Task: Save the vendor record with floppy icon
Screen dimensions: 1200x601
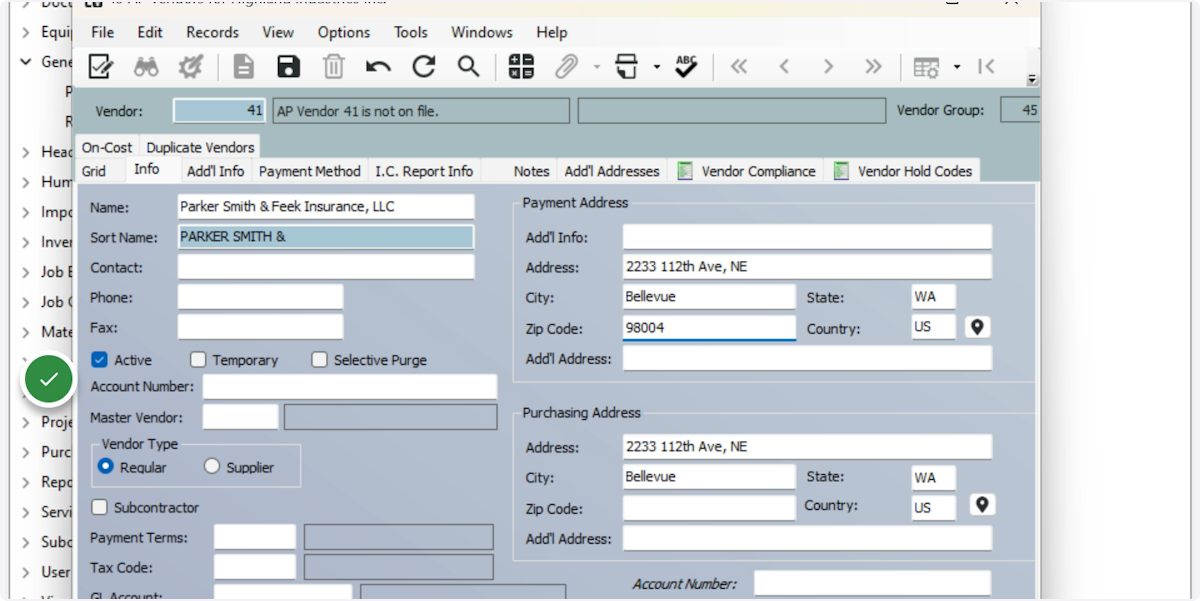Action: point(288,67)
